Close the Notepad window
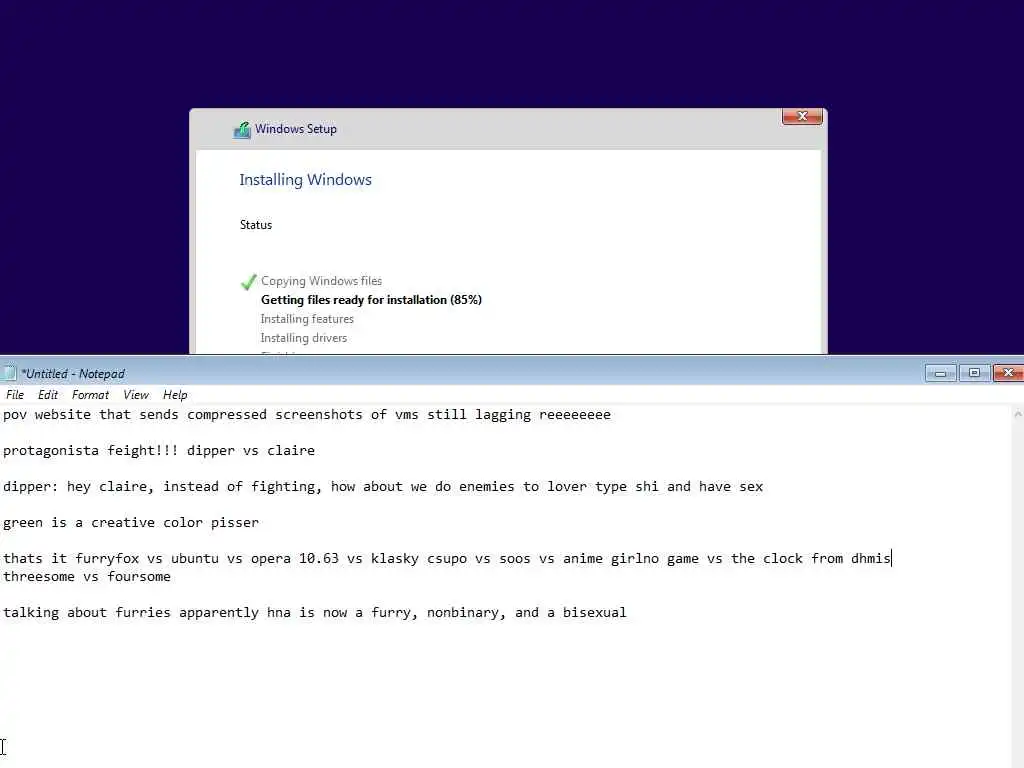The height and width of the screenshot is (768, 1024). tap(1008, 373)
